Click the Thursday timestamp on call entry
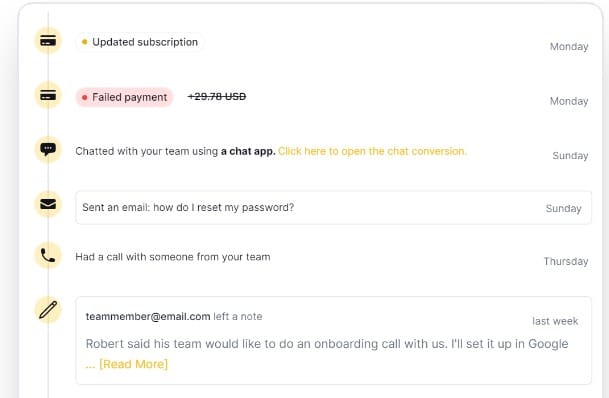 coord(566,261)
